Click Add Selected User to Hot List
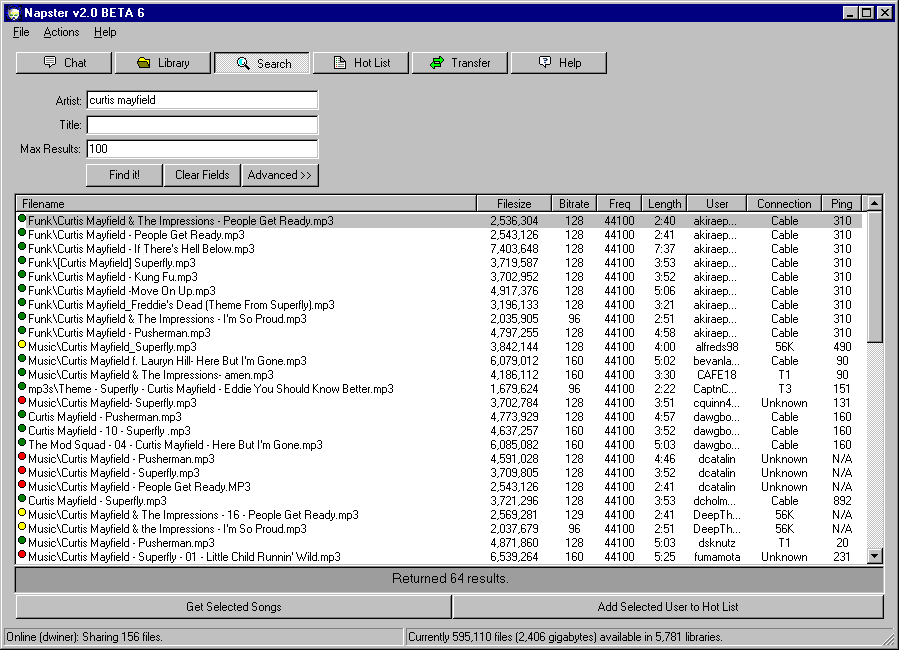This screenshot has height=650, width=899. (x=668, y=606)
